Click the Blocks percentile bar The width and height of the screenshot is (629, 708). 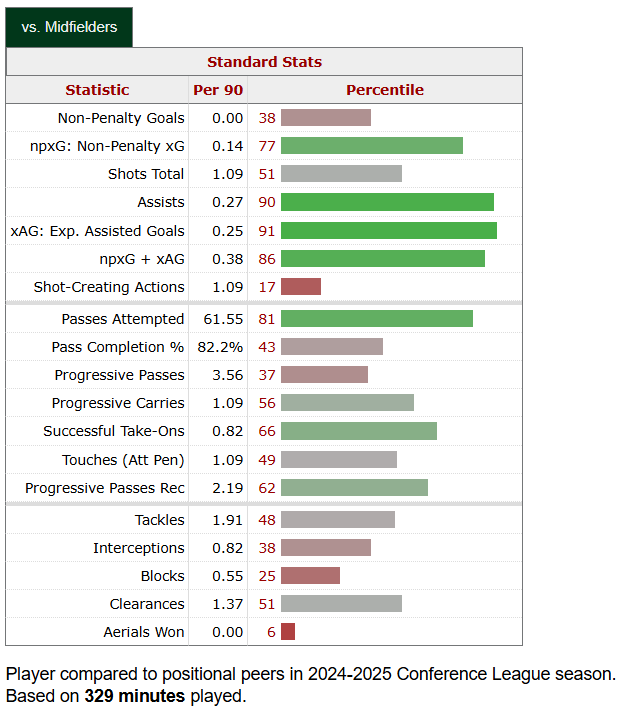(x=310, y=576)
